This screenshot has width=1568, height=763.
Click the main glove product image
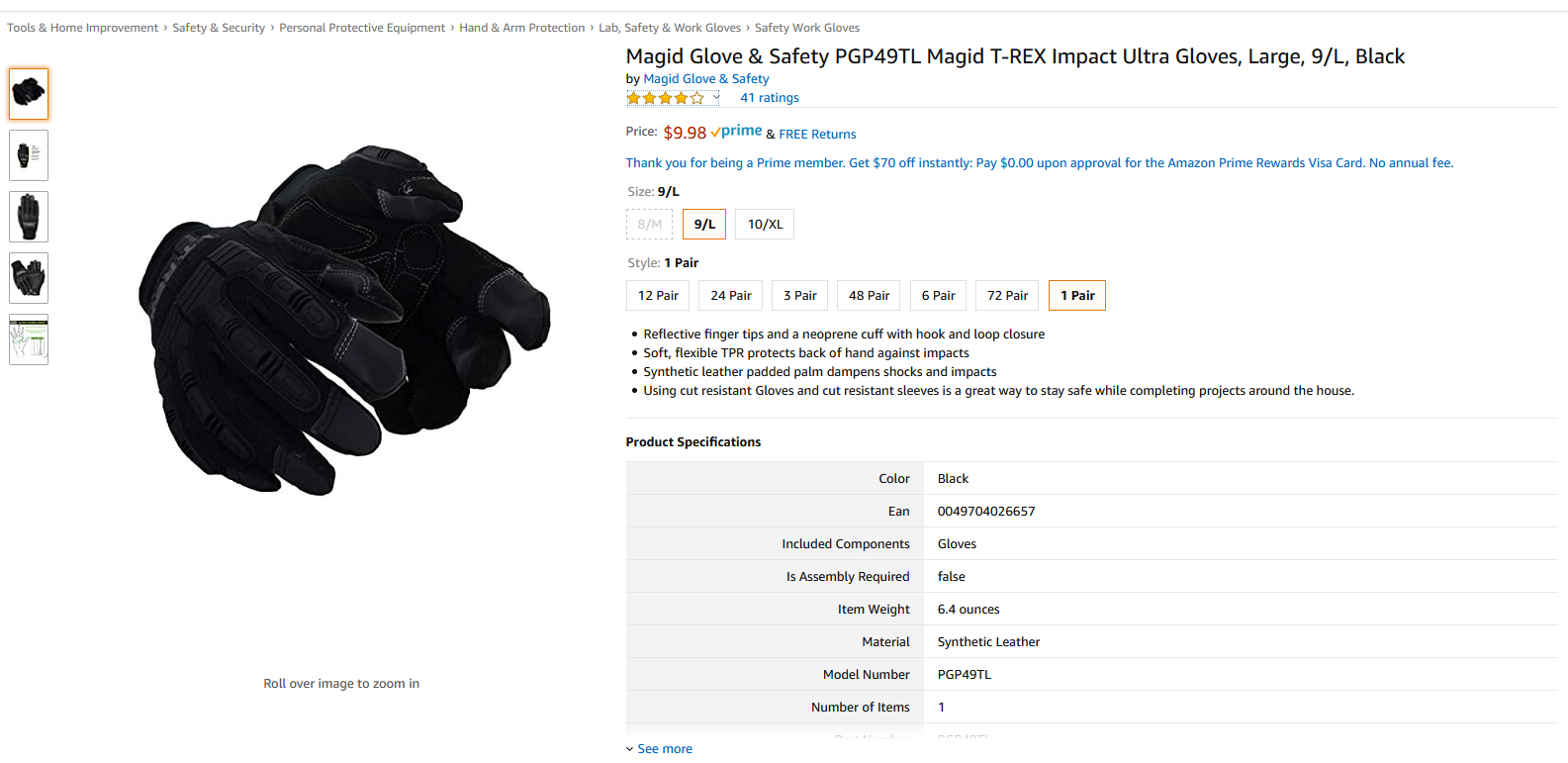click(341, 322)
